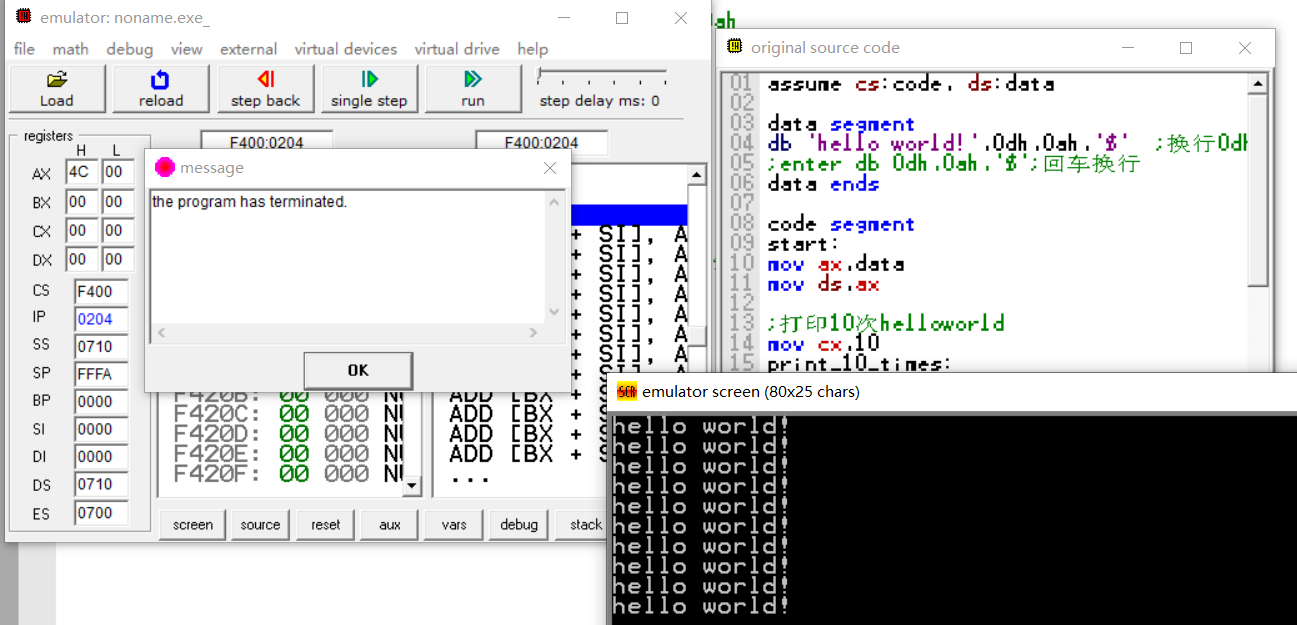Click the F400:0204 memory address field
Screen dimensions: 1297x625
click(265, 141)
